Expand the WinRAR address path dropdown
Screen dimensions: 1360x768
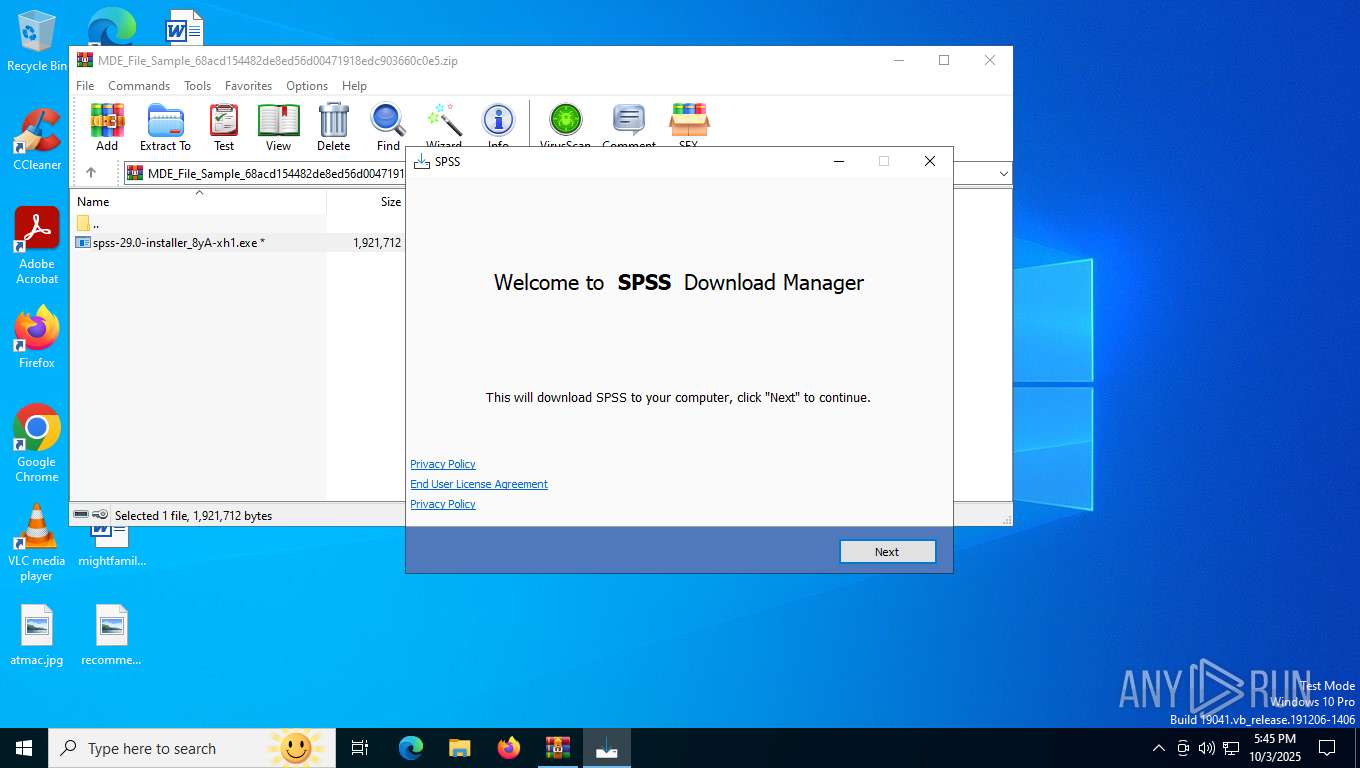(x=1003, y=174)
